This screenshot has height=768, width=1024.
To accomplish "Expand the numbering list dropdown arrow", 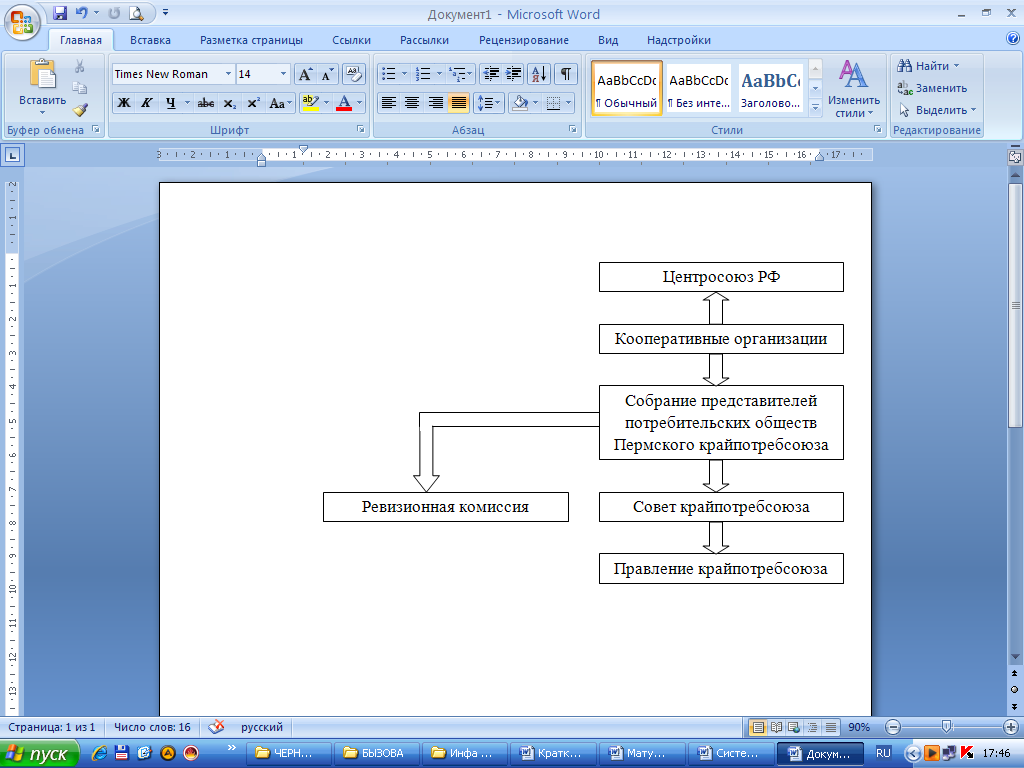I will point(439,74).
